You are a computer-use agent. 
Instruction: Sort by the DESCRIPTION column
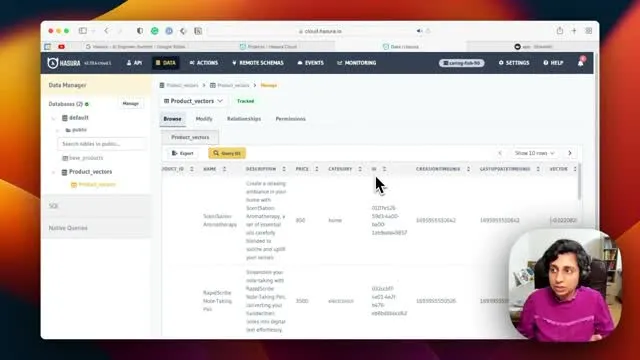266,169
